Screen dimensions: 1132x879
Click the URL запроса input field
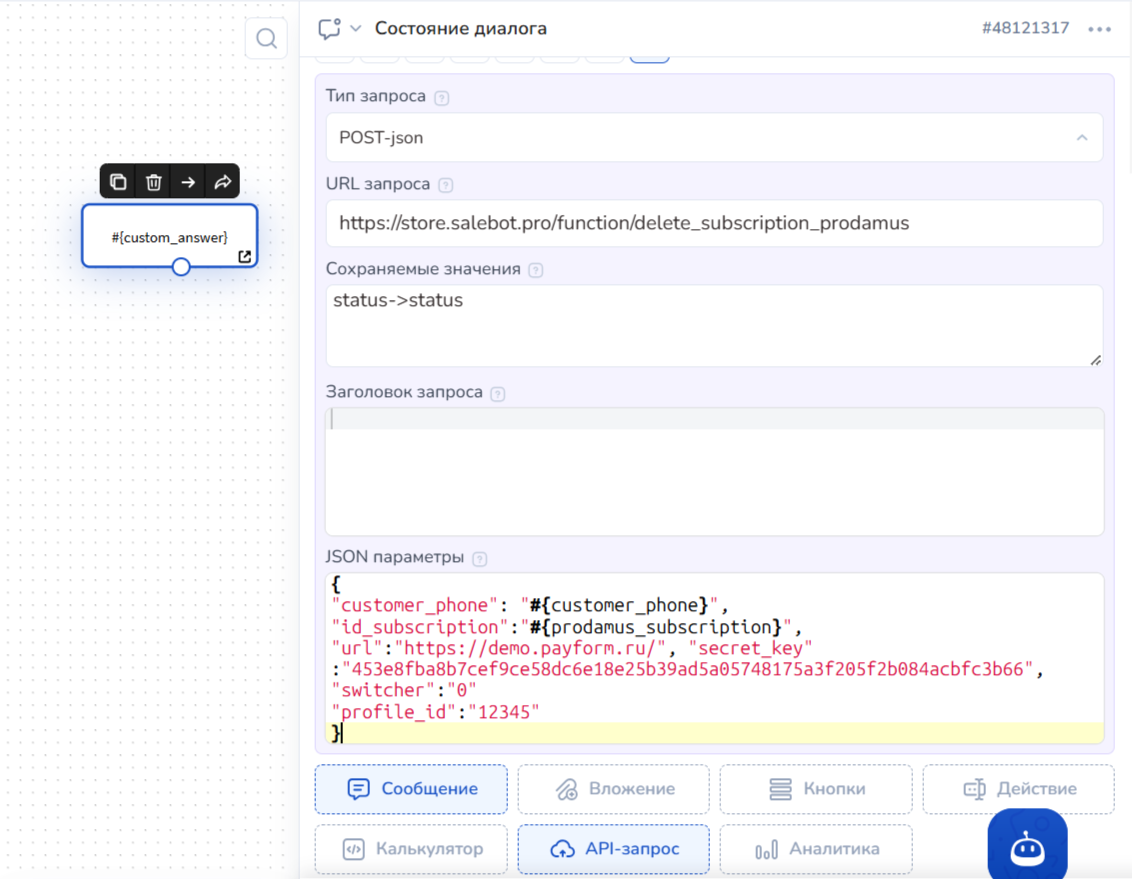[714, 223]
